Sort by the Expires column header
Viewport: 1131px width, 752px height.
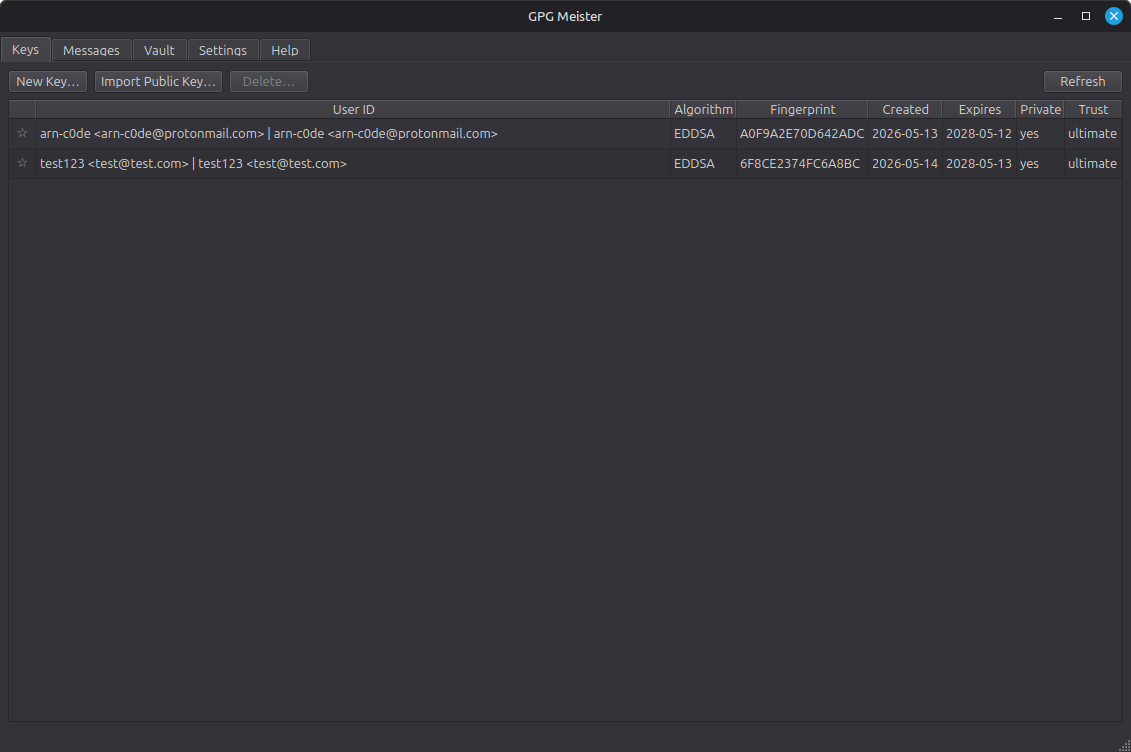pos(980,110)
